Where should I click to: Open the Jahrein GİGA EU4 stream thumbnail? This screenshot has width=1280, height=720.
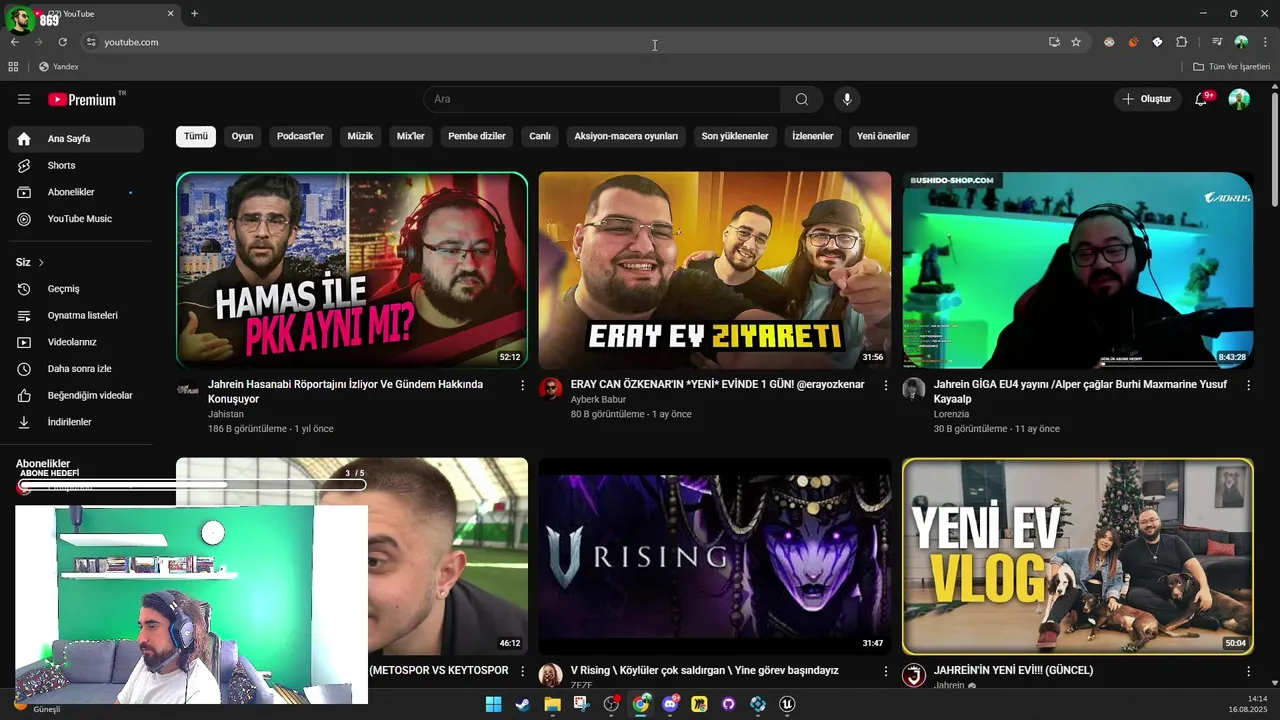click(x=1078, y=270)
